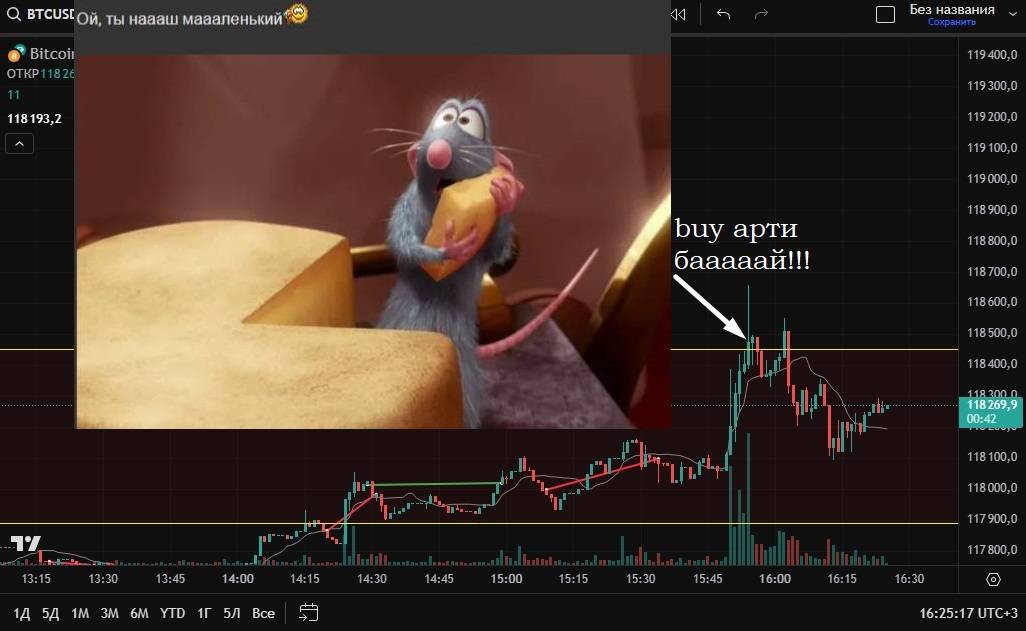The width and height of the screenshot is (1026, 631).
Task: Redo the chart action
Action: tap(761, 14)
